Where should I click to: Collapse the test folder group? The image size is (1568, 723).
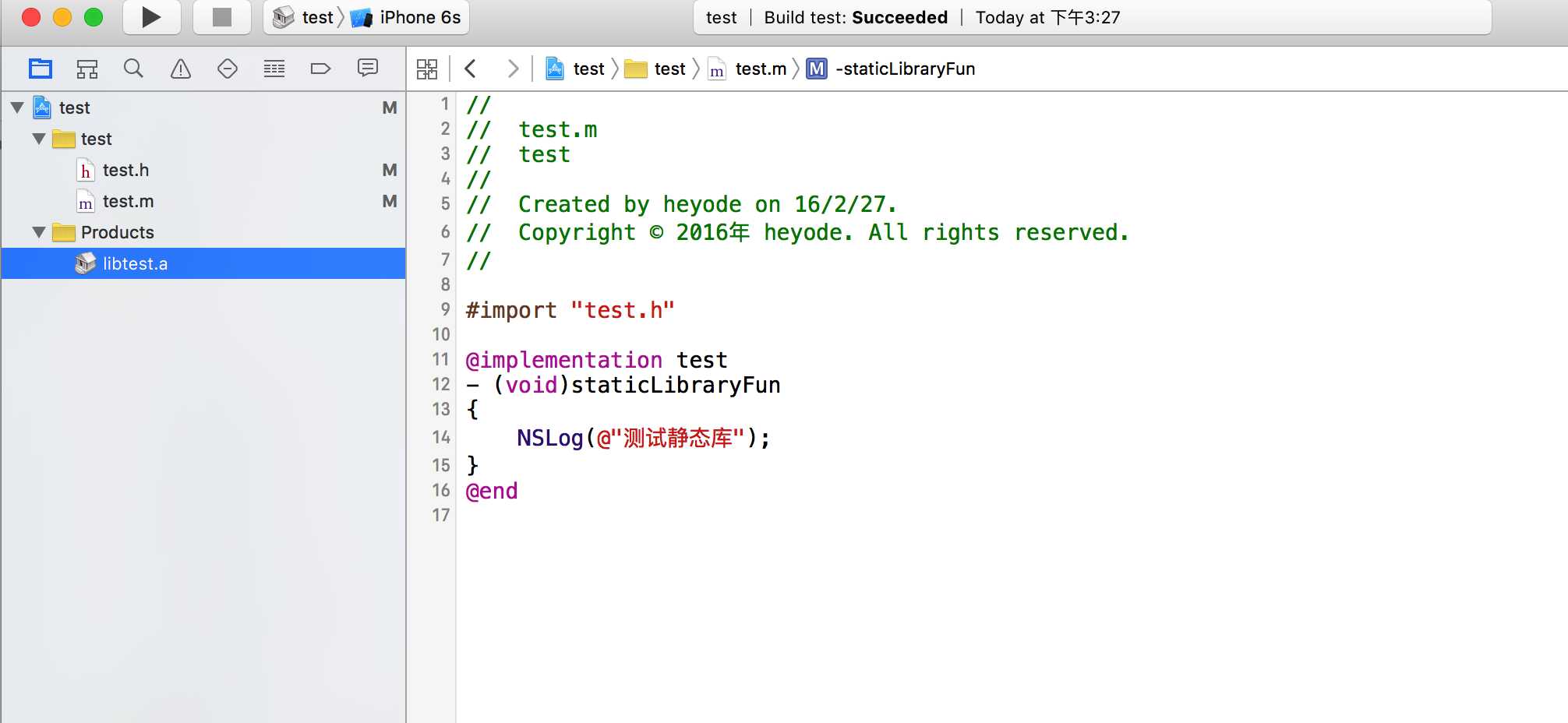[x=39, y=139]
